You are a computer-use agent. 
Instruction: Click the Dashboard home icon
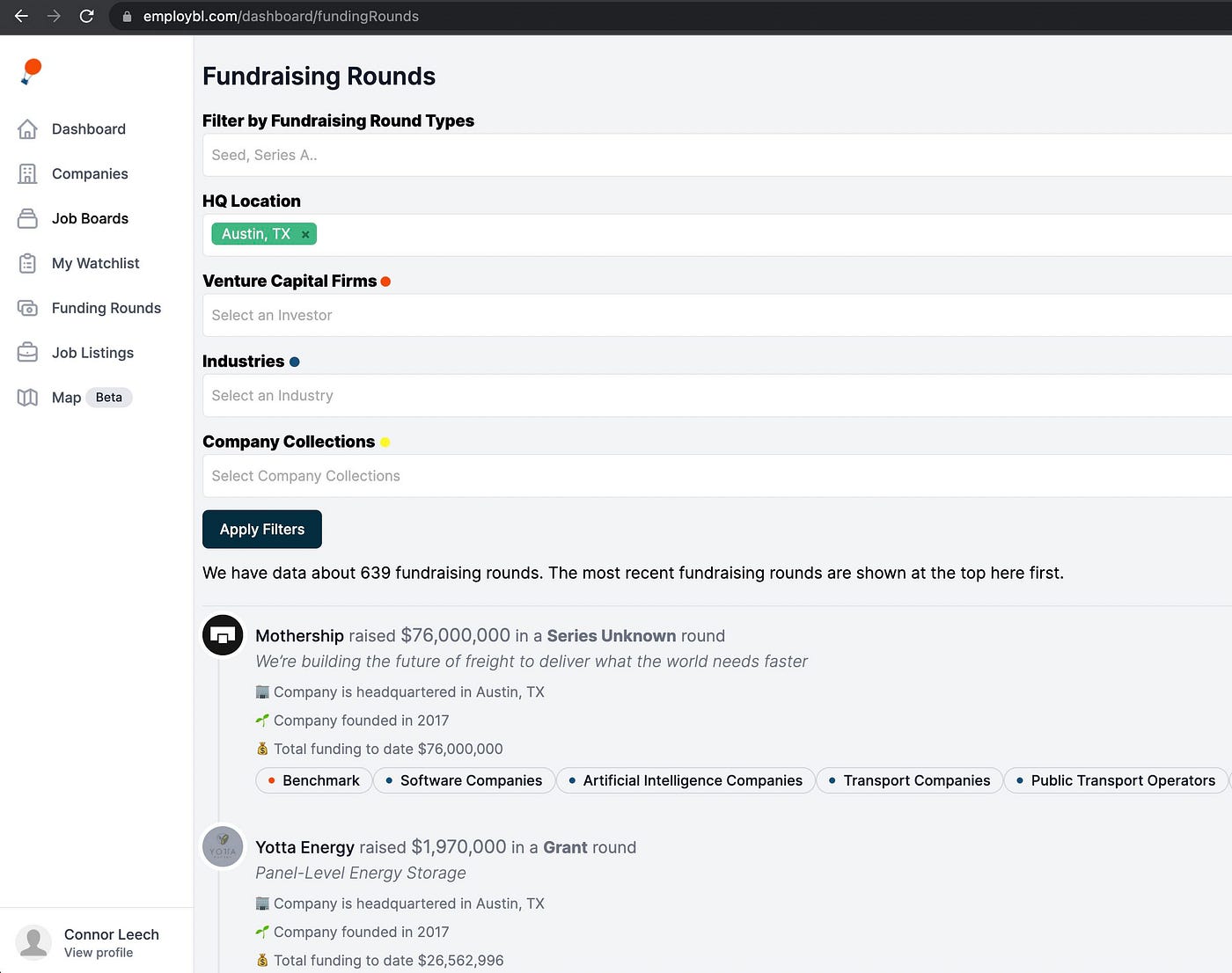click(27, 129)
